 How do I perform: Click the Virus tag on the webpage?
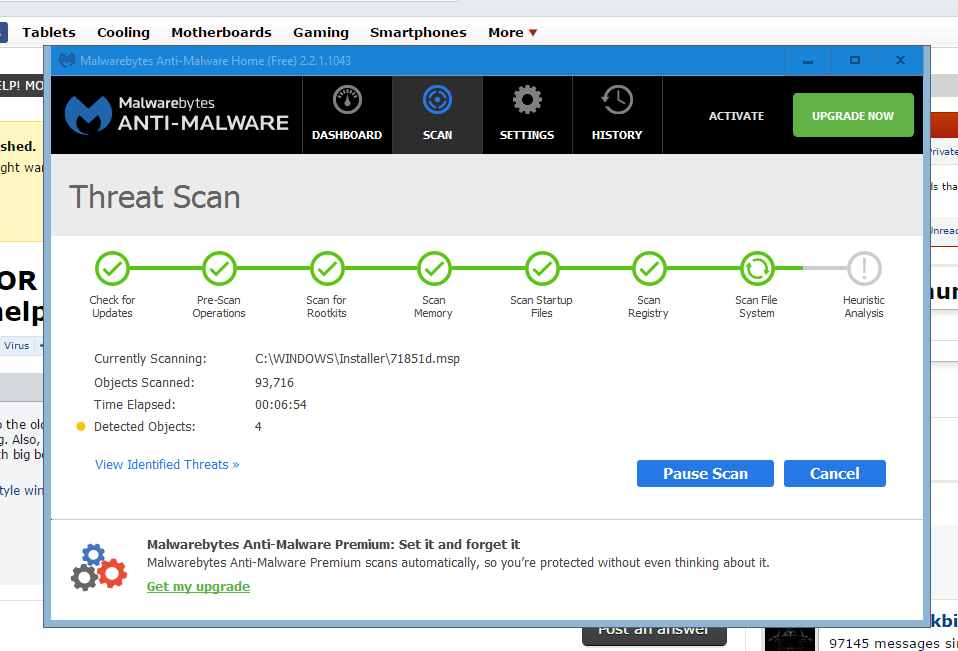(x=16, y=346)
